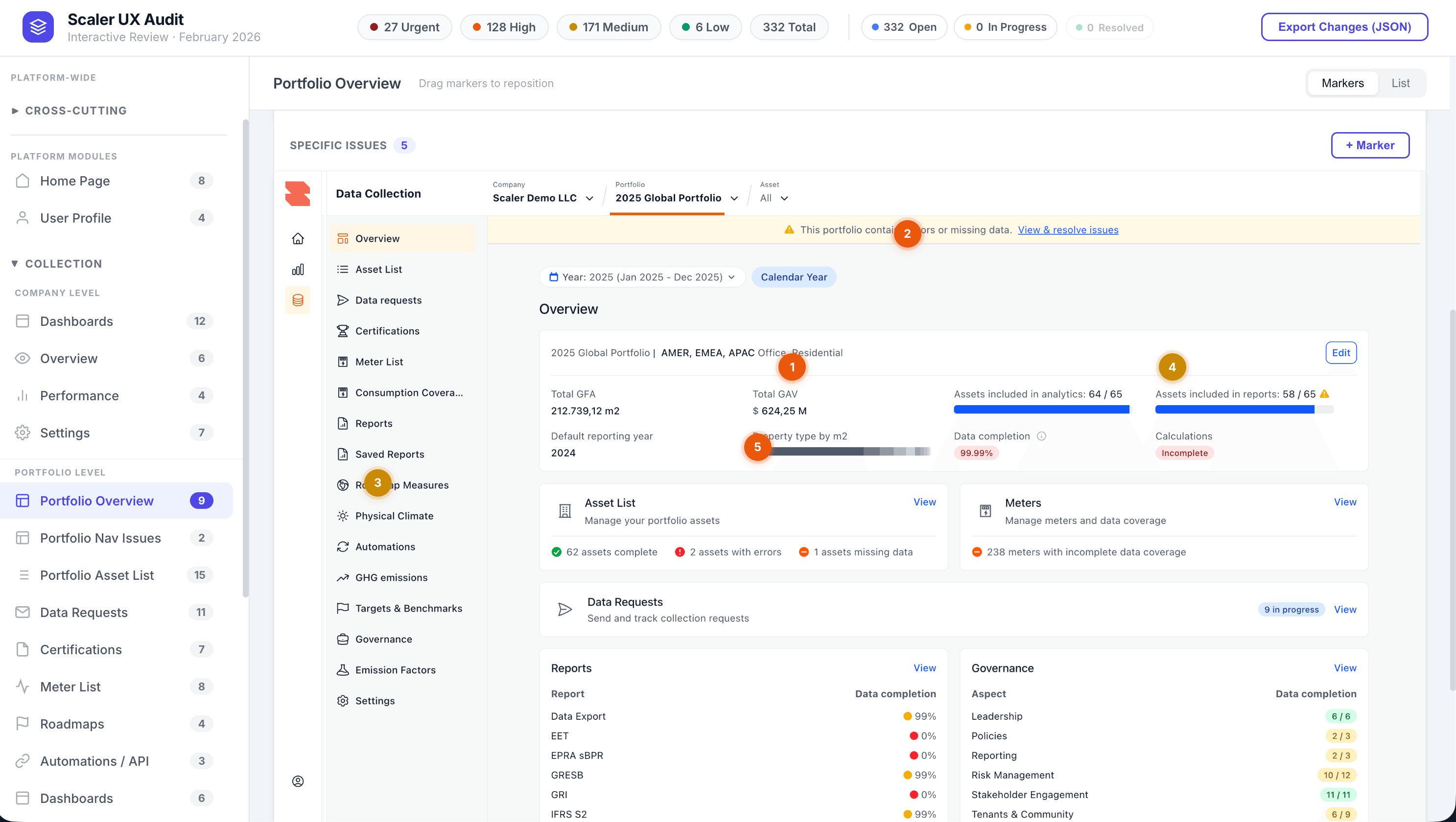The height and width of the screenshot is (822, 1456).
Task: Filter by 332 Open status
Action: click(904, 27)
